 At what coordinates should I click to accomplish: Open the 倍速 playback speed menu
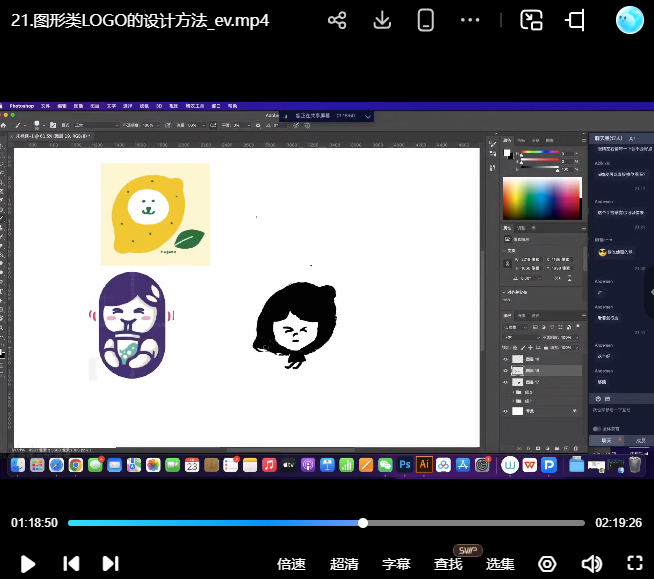(x=291, y=564)
